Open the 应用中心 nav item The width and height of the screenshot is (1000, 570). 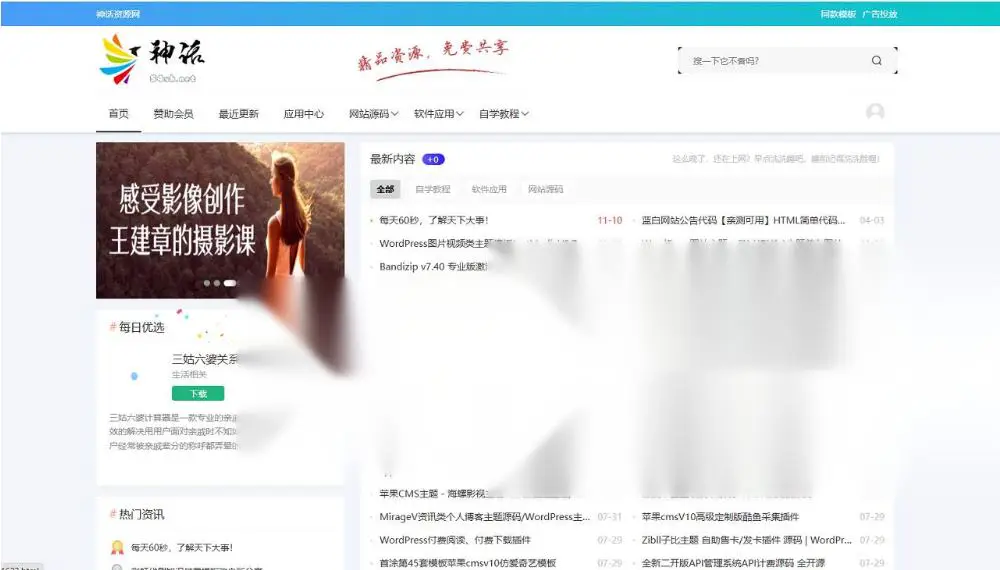(x=304, y=114)
